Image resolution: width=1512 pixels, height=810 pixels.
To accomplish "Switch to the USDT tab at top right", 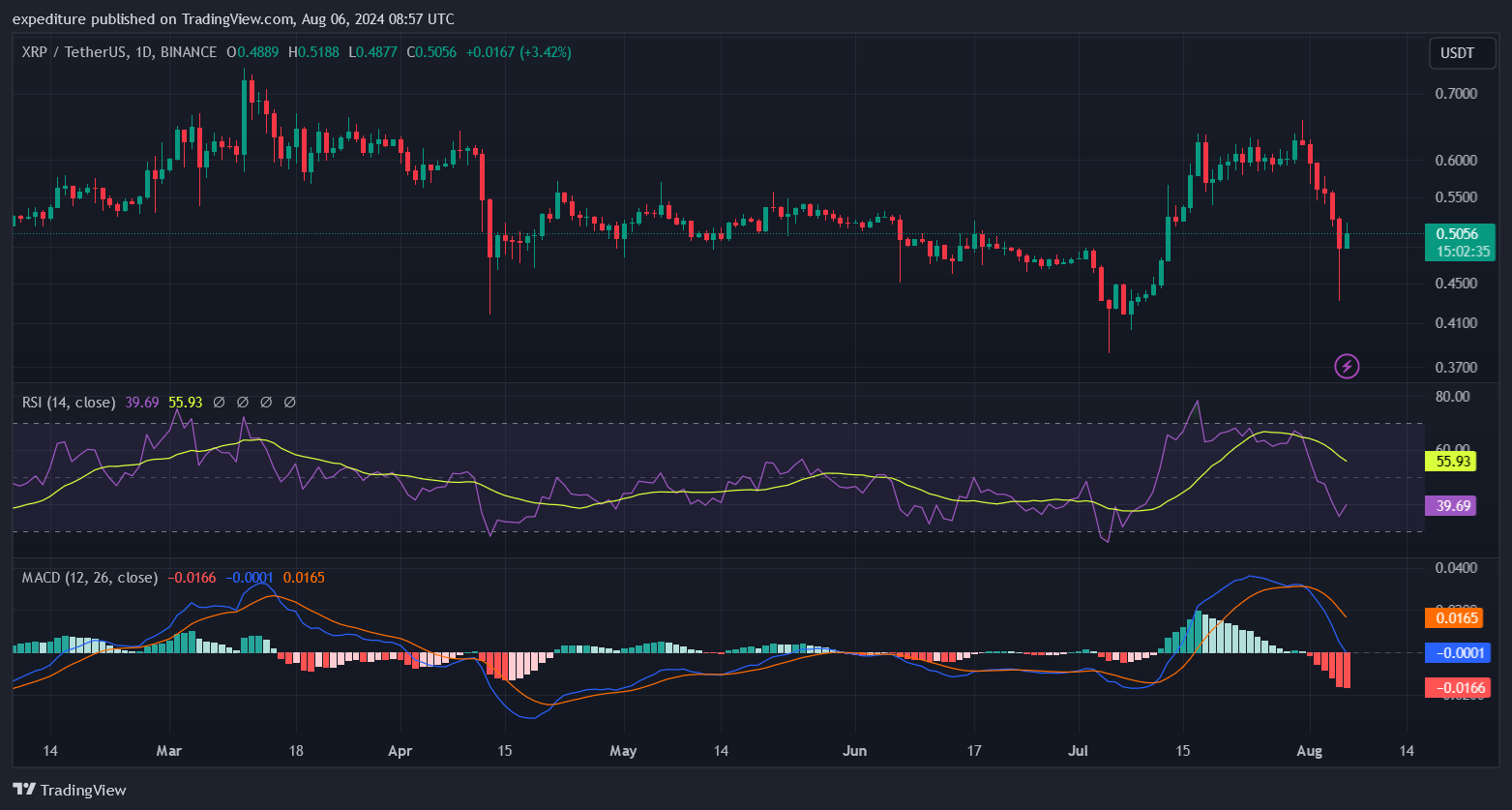I will (x=1462, y=53).
